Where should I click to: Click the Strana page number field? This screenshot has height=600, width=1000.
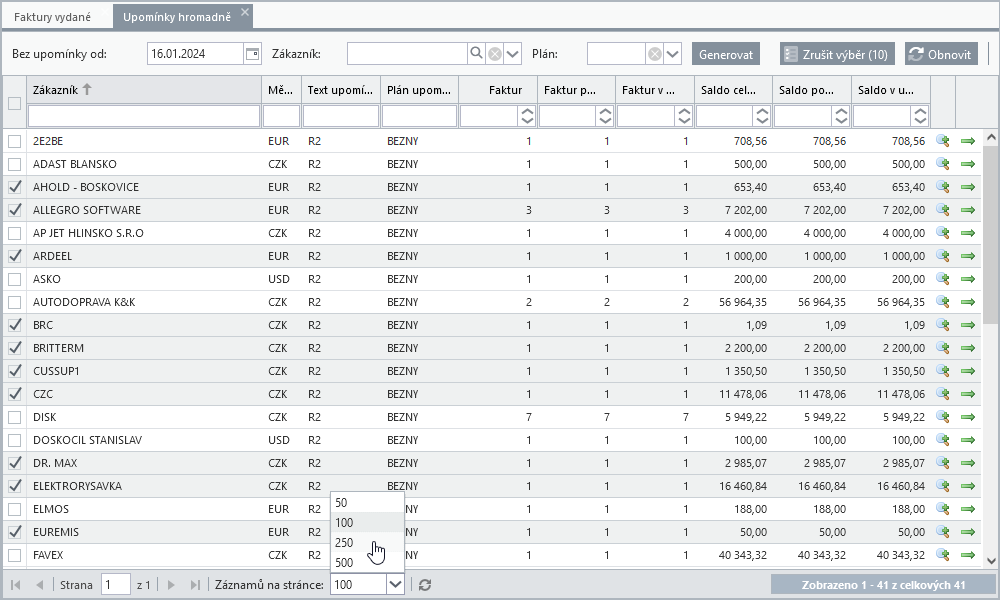116,585
